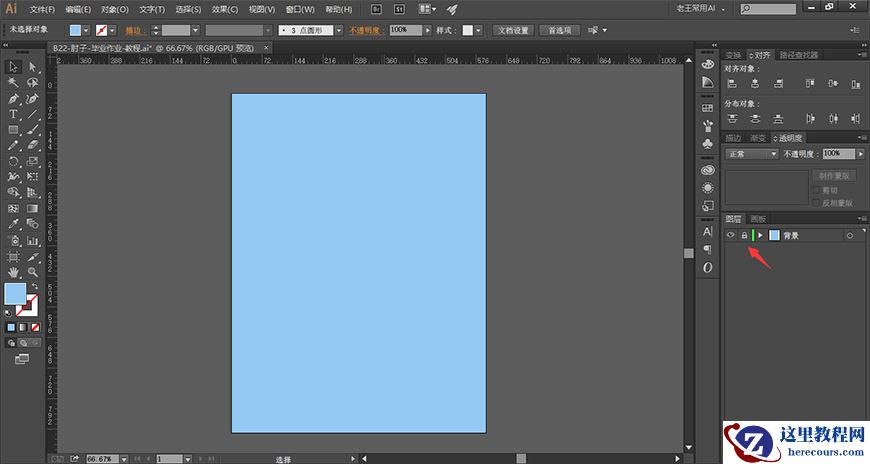Hide the 背景 layer with eye icon
870x464 pixels.
click(x=731, y=235)
